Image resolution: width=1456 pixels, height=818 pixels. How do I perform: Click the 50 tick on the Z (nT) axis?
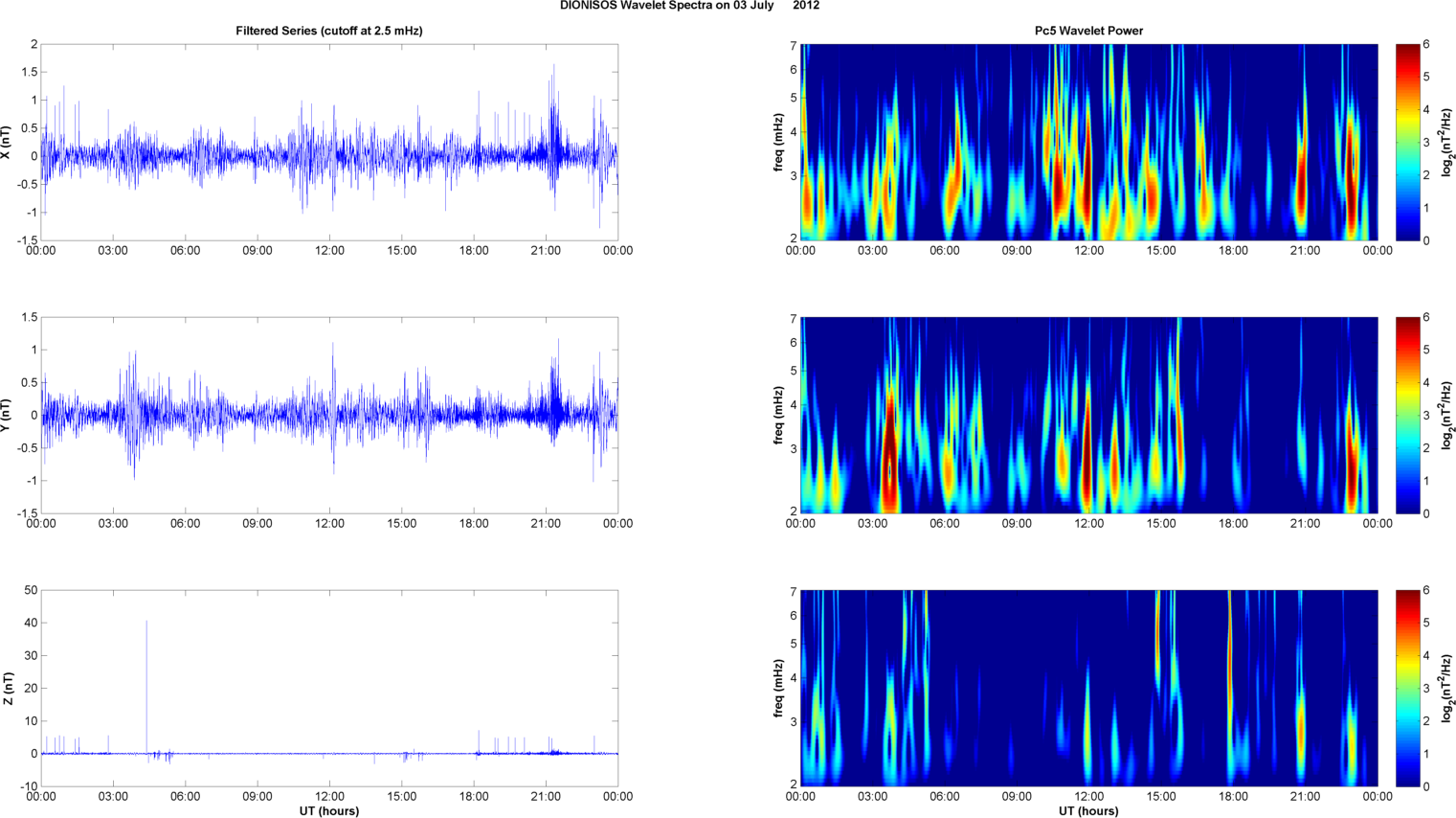(31, 590)
